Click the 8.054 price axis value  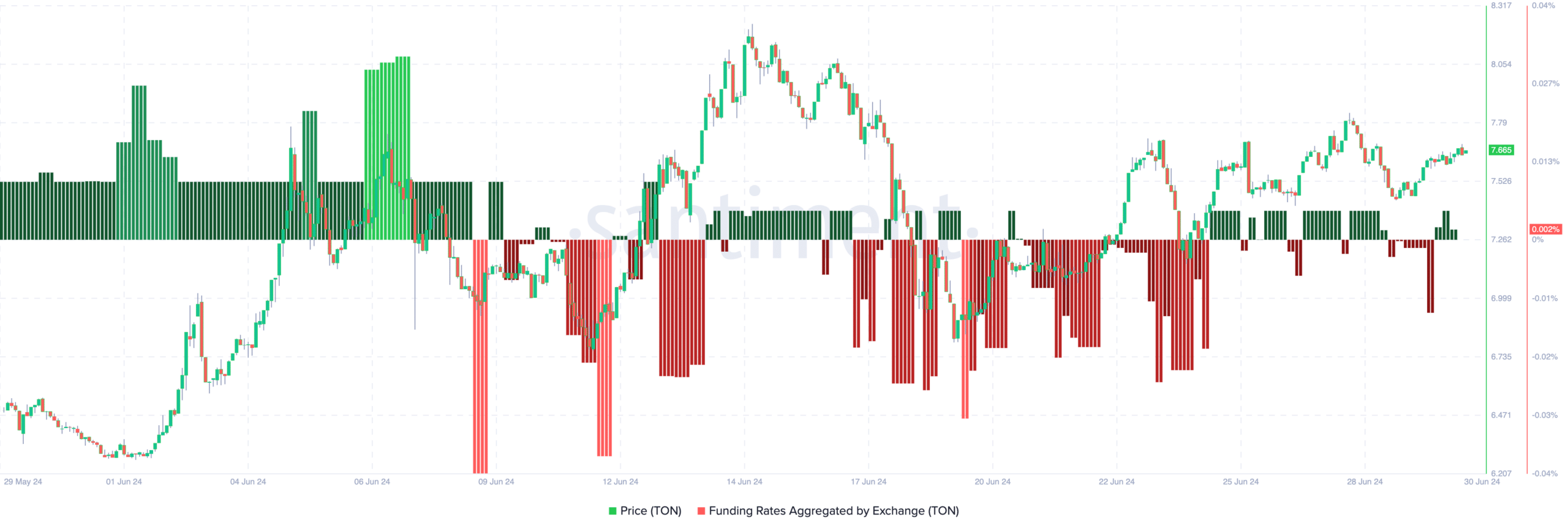pos(1501,64)
